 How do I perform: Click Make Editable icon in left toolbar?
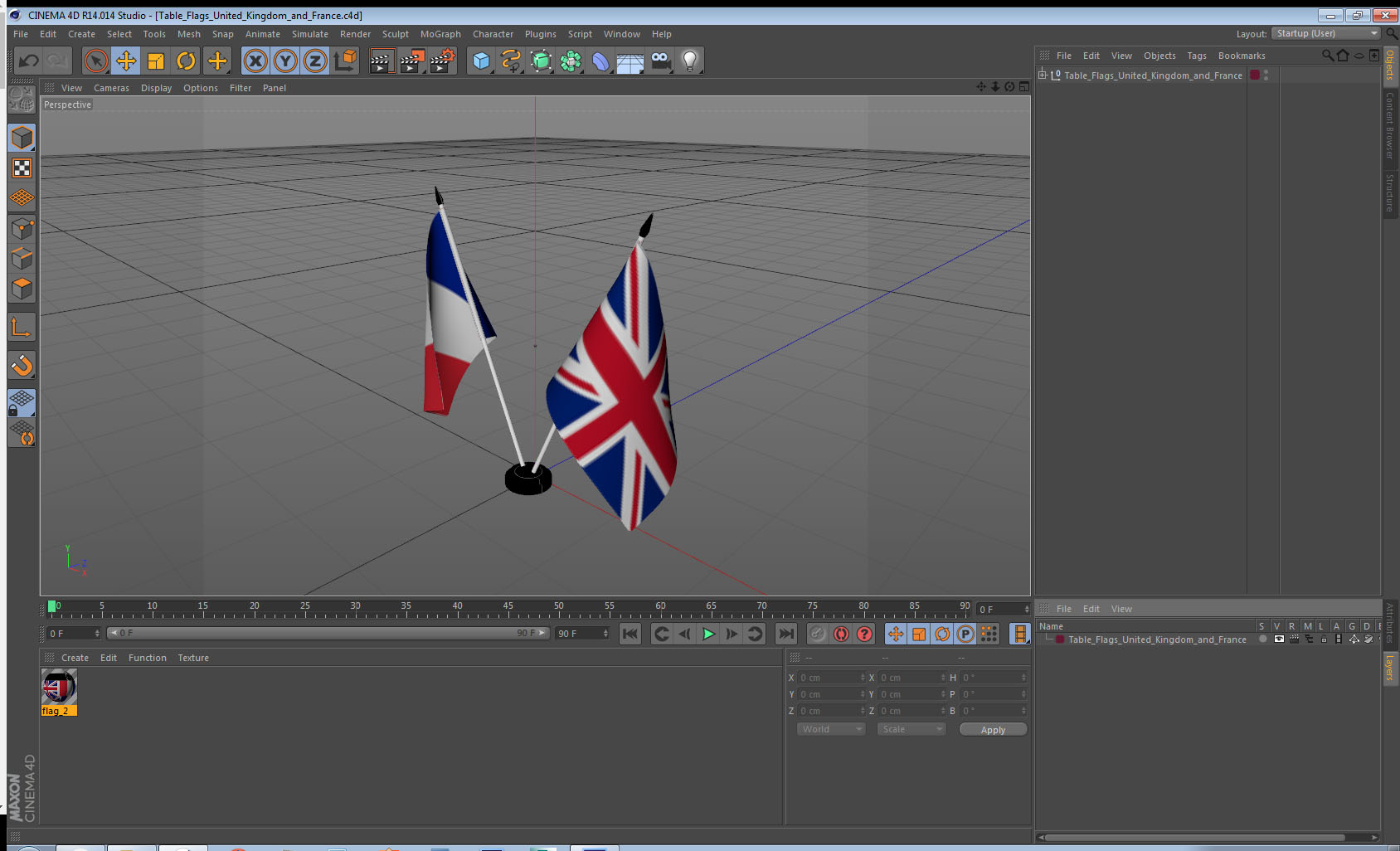22,100
